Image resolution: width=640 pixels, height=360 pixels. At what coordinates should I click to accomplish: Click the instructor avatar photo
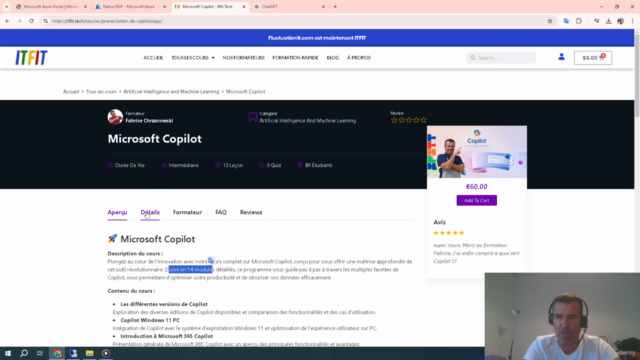[x=115, y=117]
